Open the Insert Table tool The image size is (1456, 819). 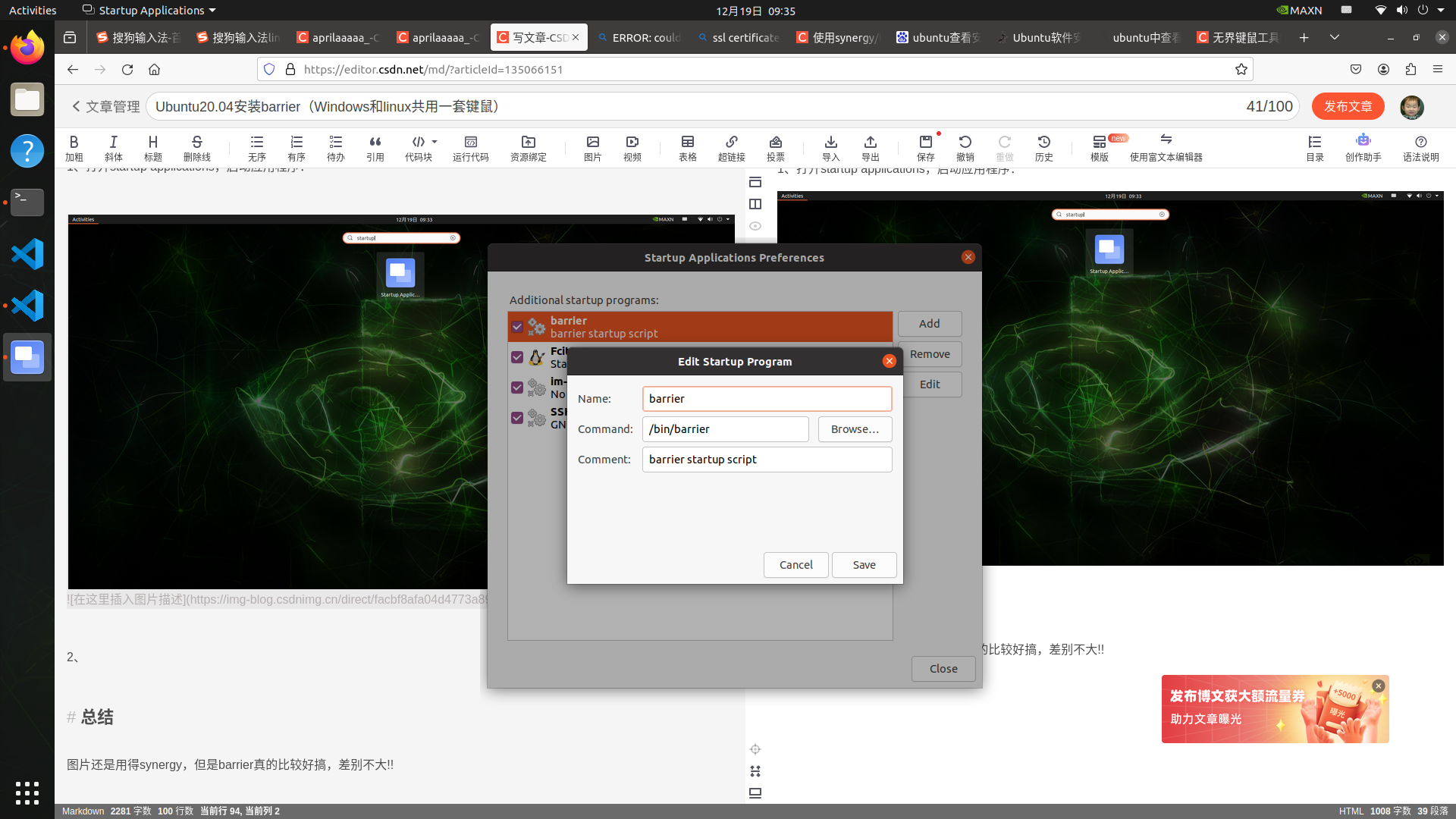coord(687,146)
